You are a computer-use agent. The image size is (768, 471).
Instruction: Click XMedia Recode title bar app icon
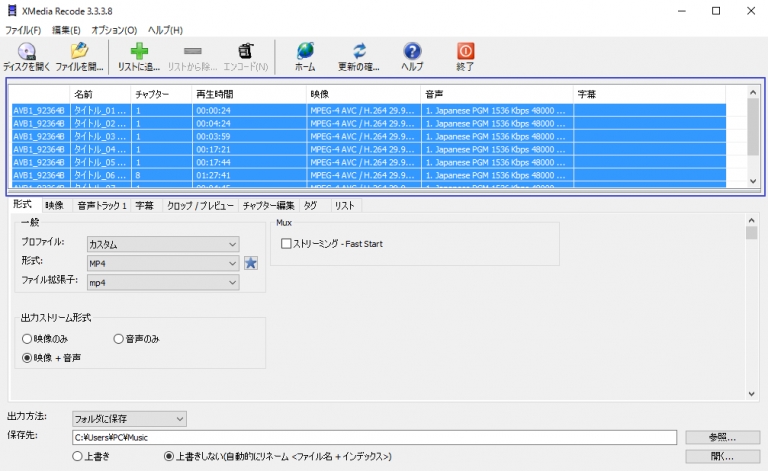tap(12, 11)
